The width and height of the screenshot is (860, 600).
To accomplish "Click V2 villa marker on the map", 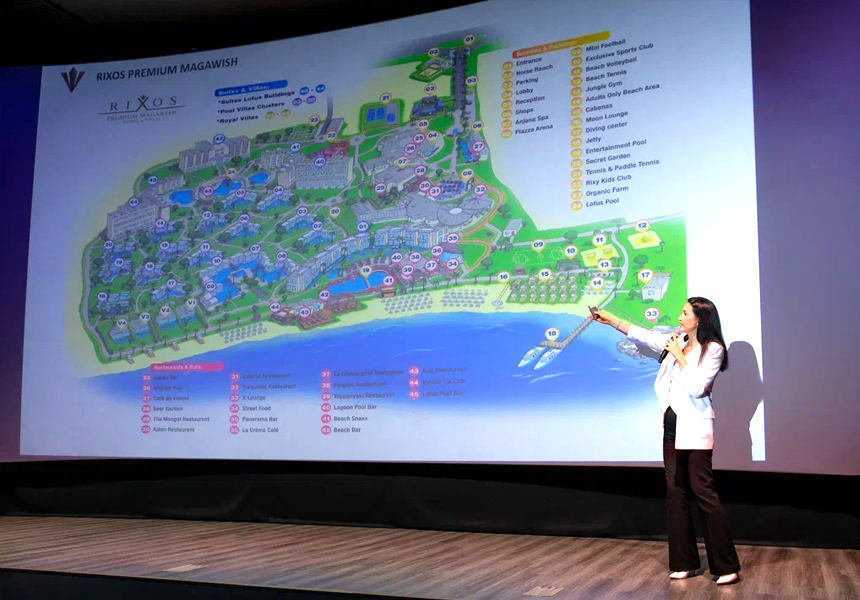I will 166,310.
